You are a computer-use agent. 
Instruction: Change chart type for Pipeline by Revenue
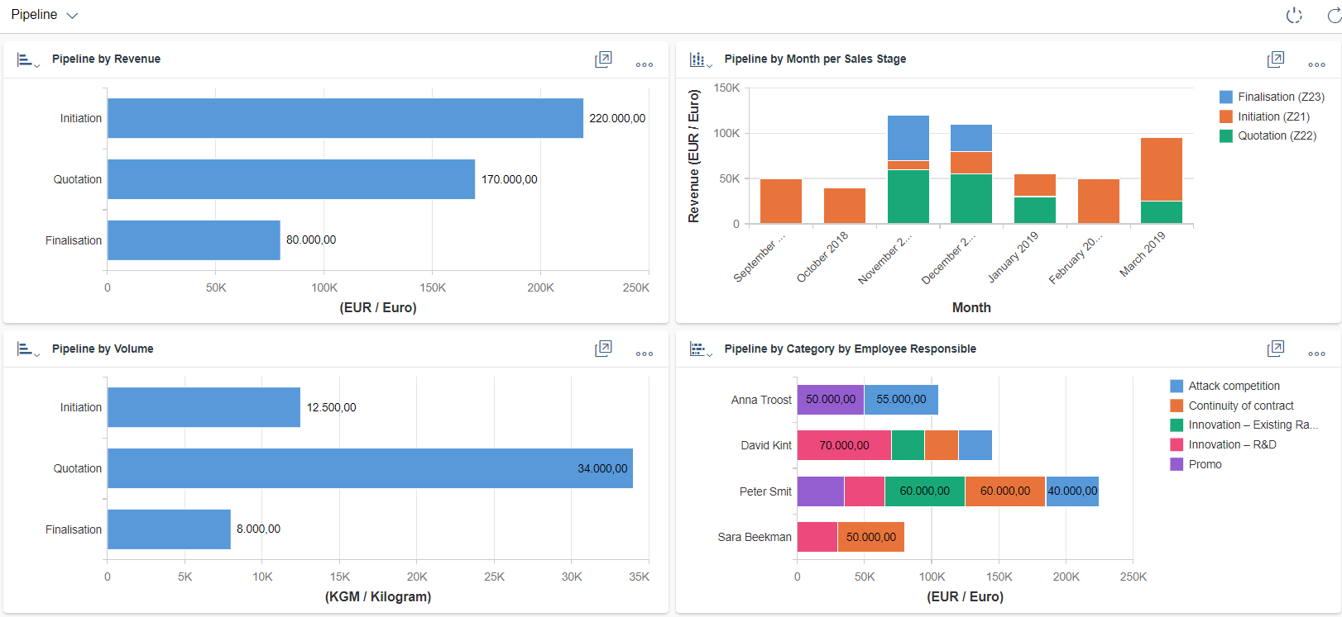(28, 60)
